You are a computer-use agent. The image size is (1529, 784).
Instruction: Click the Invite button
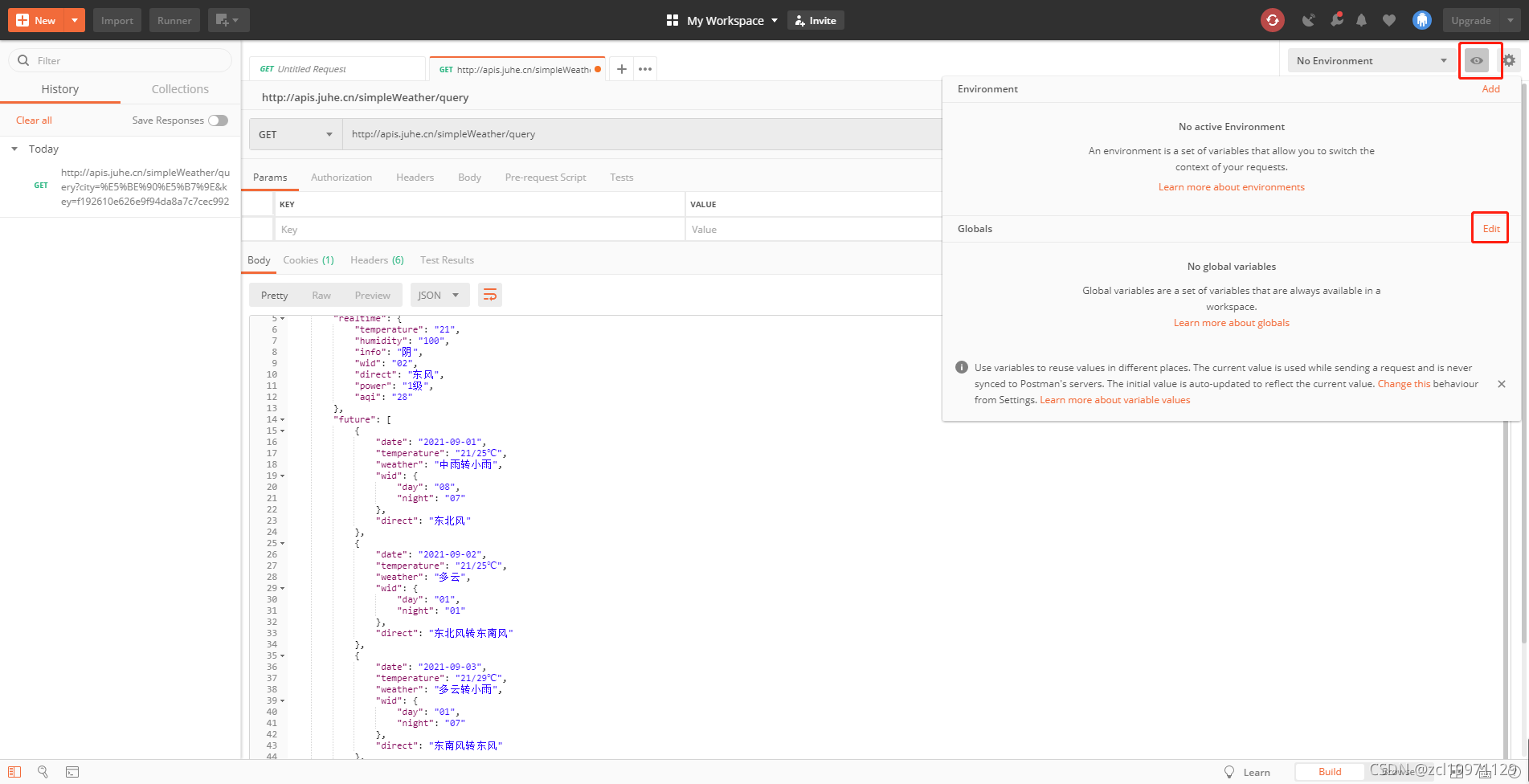[816, 20]
